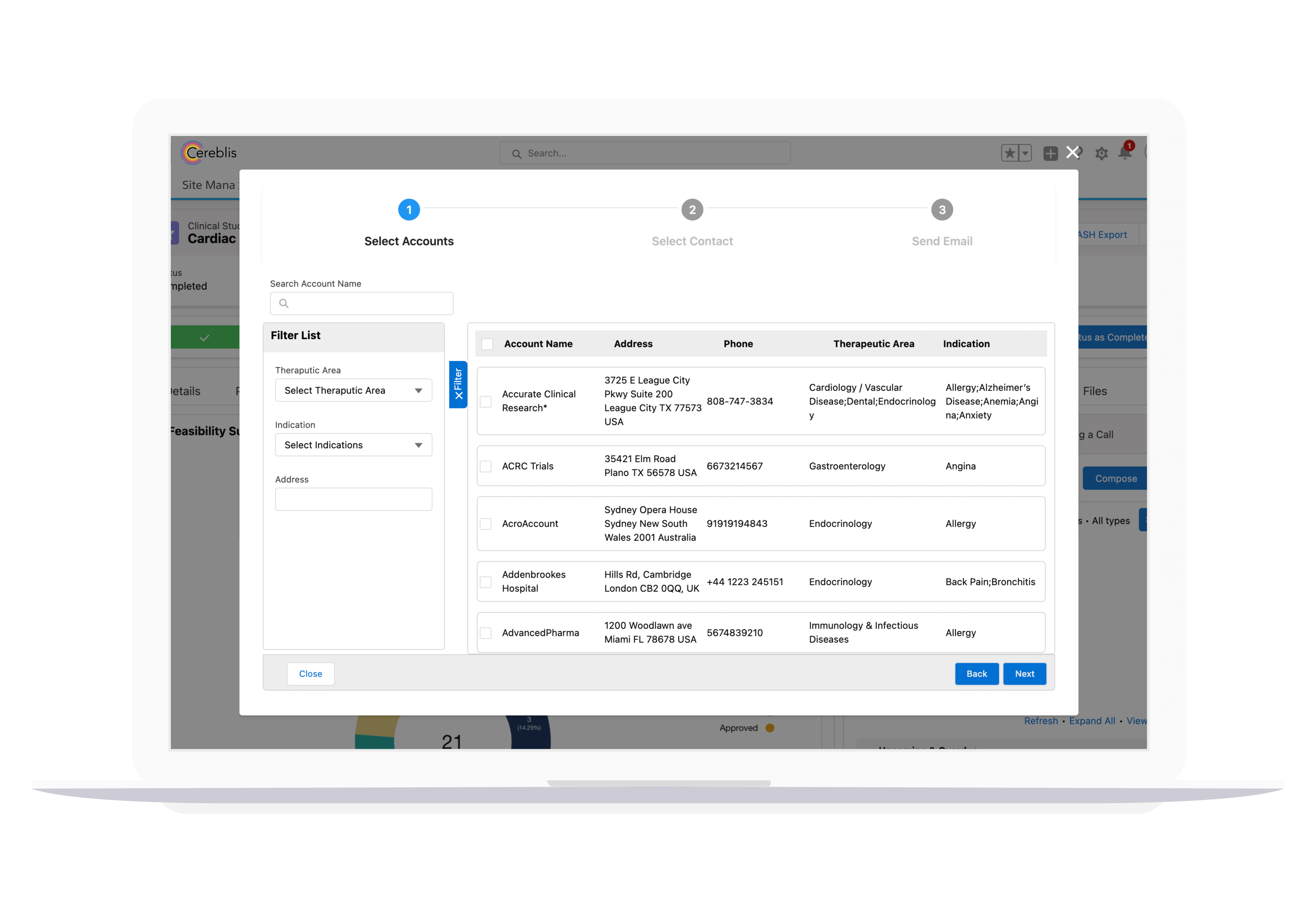Check the AdvancedPharma row checkbox

(x=486, y=632)
